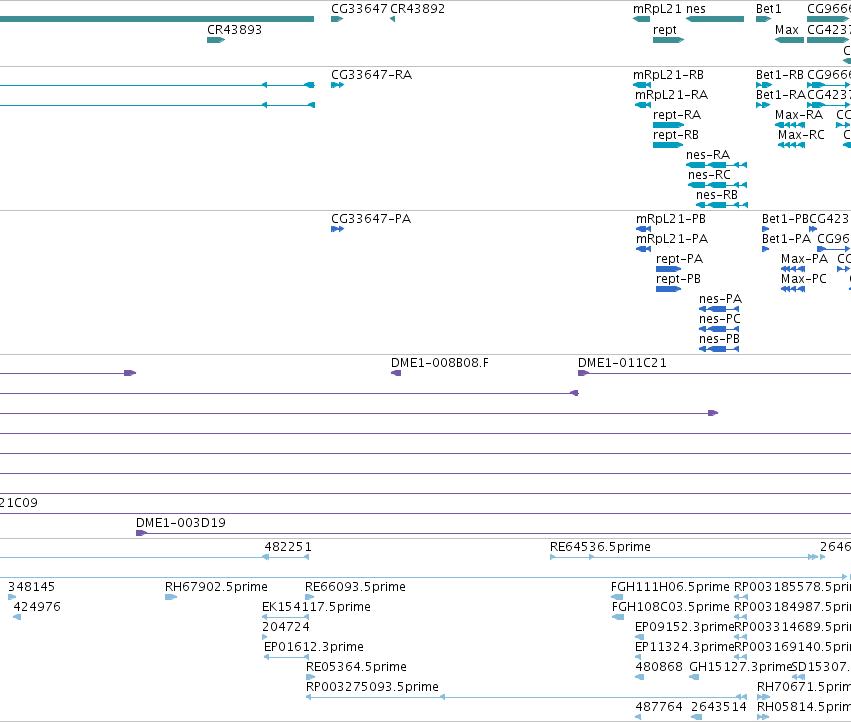Click the DME1-008B08.F feature

point(396,373)
